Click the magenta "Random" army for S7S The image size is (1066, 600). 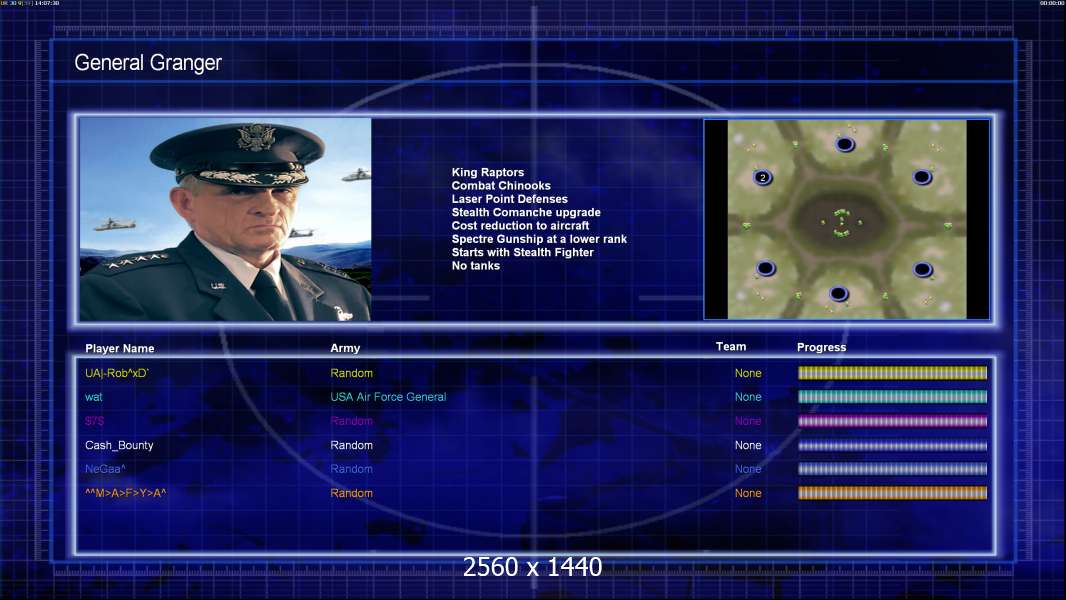tap(351, 421)
